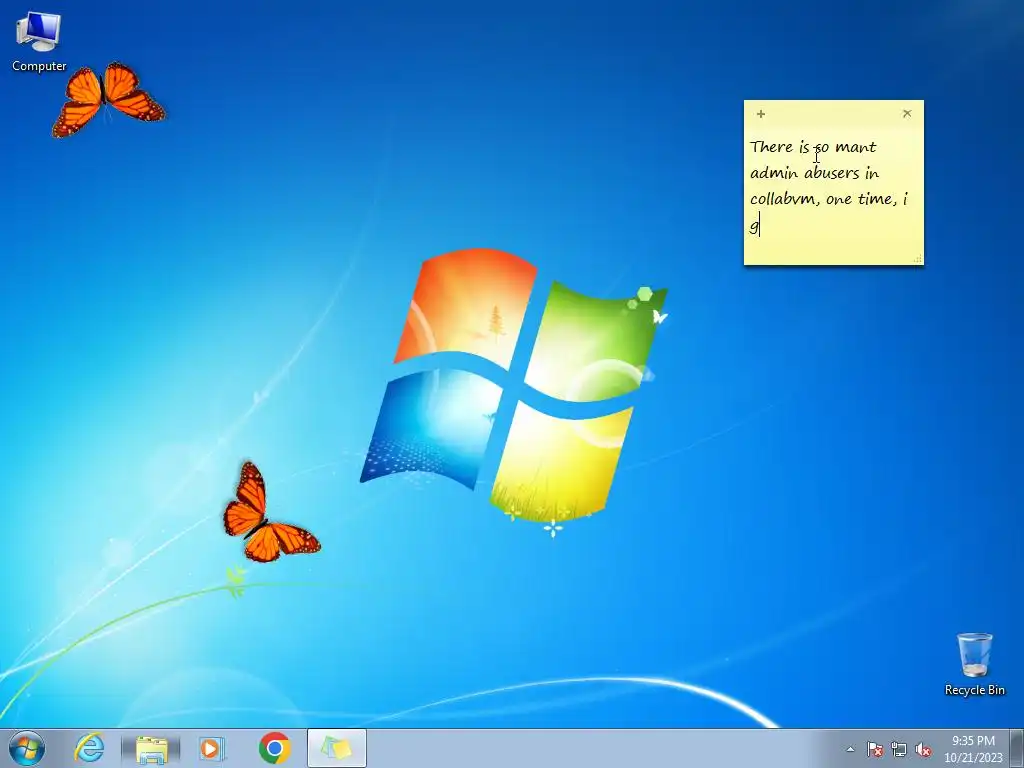Launch Windows Media Player from taskbar

212,748
